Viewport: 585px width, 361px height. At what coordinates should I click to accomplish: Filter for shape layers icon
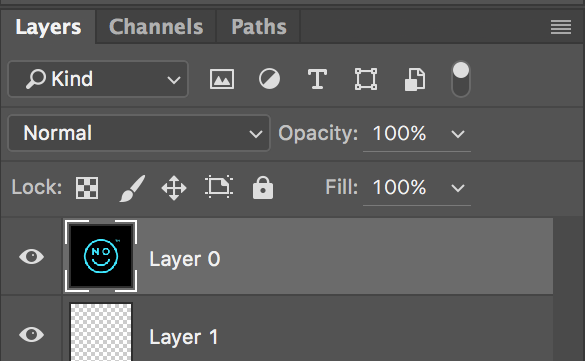click(x=366, y=79)
